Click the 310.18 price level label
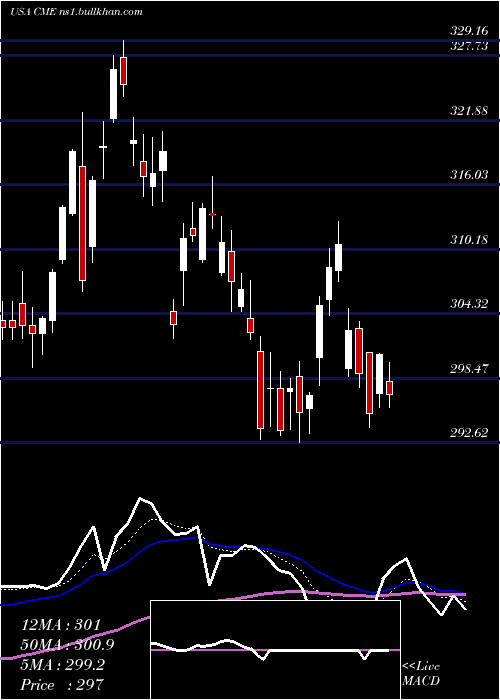The image size is (500, 700). 469,240
